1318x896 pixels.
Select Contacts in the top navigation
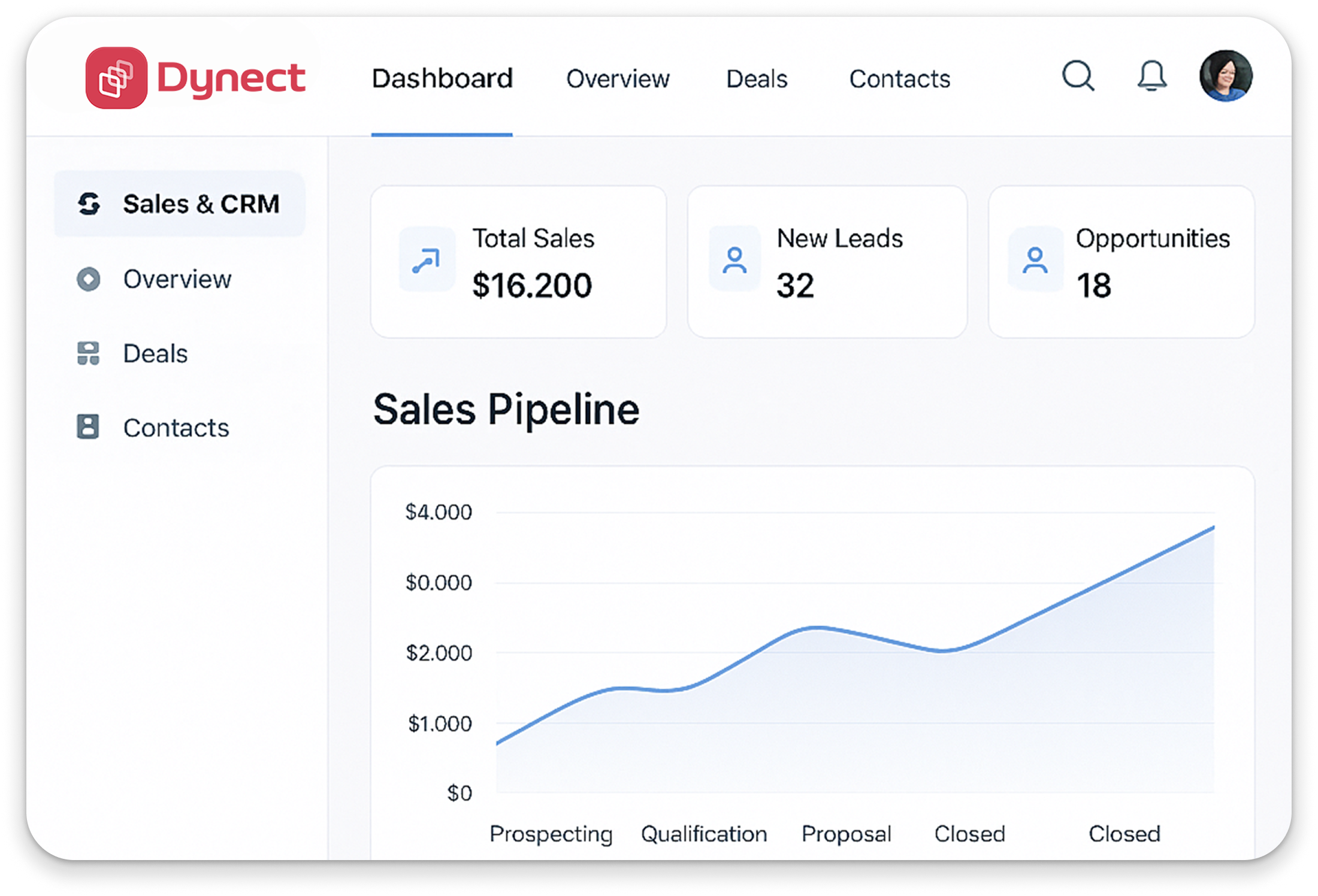coord(899,78)
